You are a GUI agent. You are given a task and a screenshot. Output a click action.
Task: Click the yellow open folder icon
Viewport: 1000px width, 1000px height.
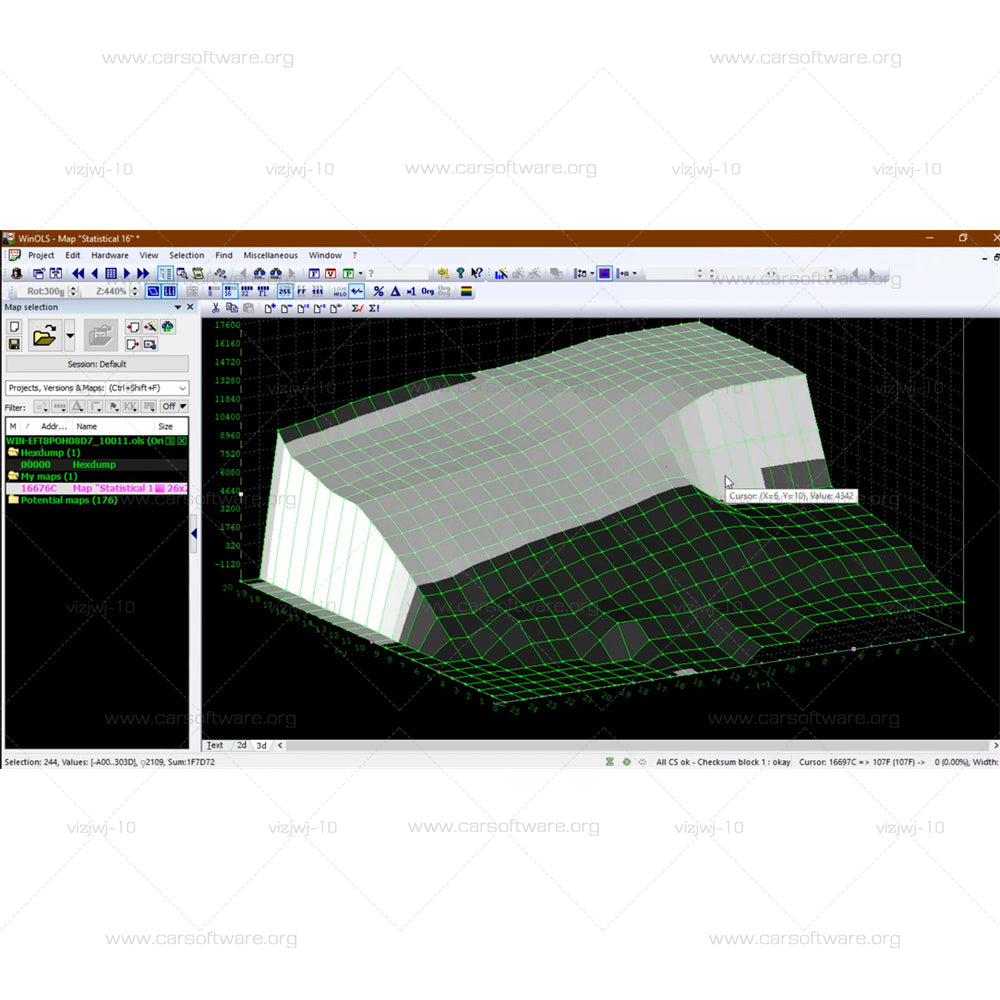(45, 334)
